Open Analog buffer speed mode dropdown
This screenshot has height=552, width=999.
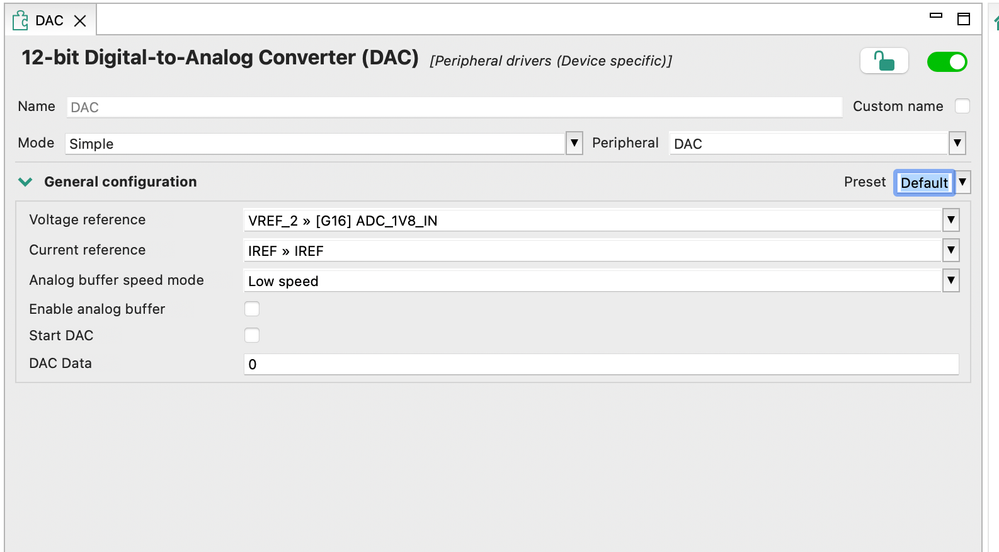(x=950, y=281)
